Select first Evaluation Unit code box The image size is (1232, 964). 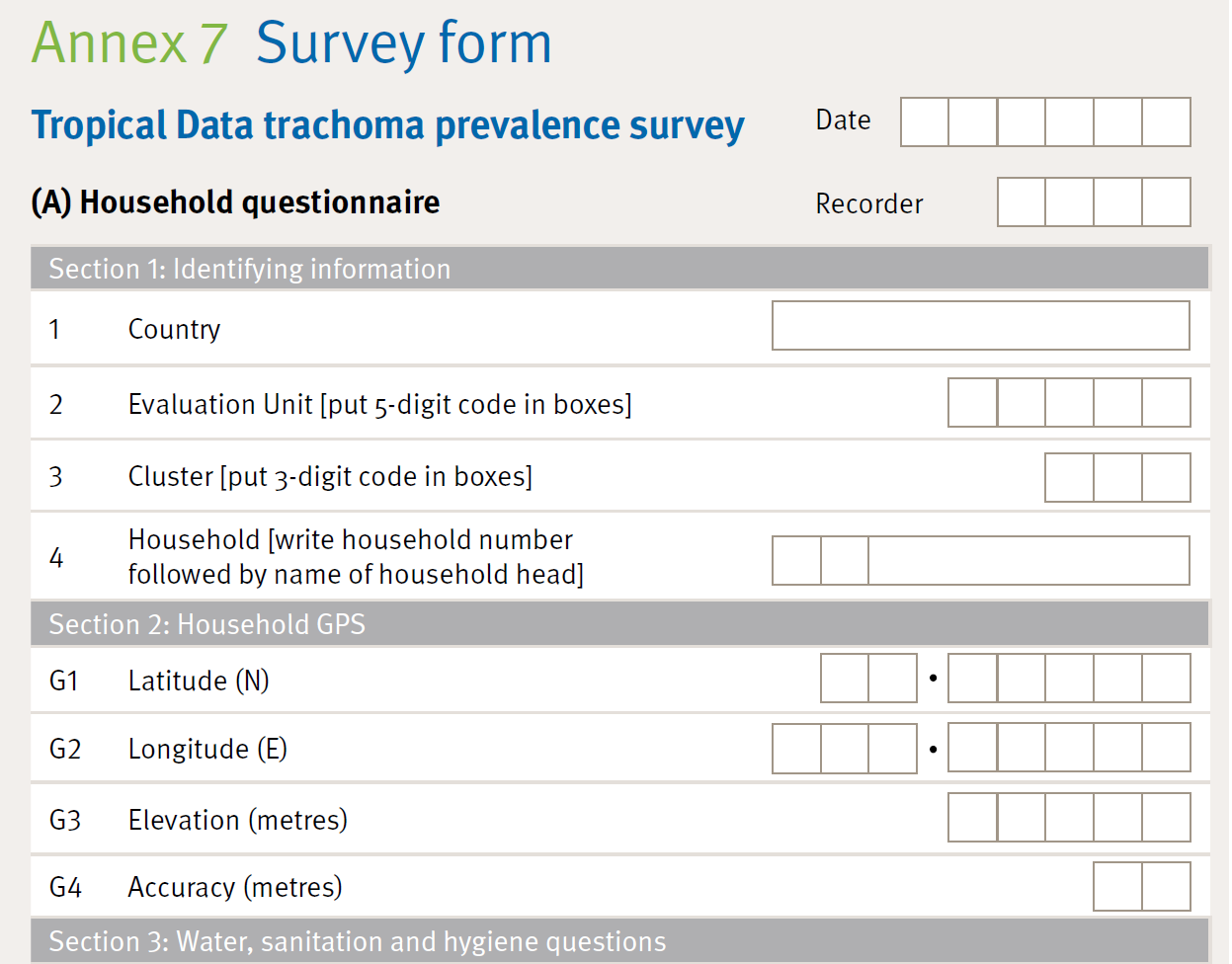click(x=972, y=403)
